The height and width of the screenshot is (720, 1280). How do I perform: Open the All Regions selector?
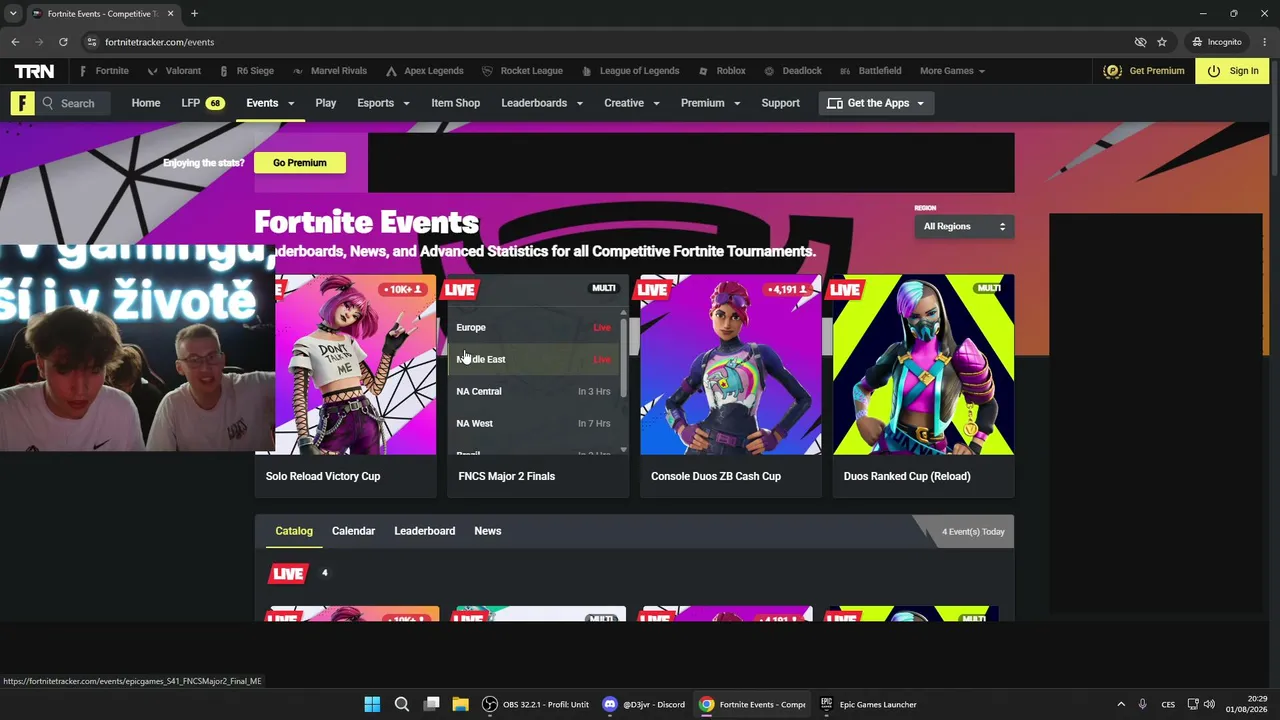(964, 227)
